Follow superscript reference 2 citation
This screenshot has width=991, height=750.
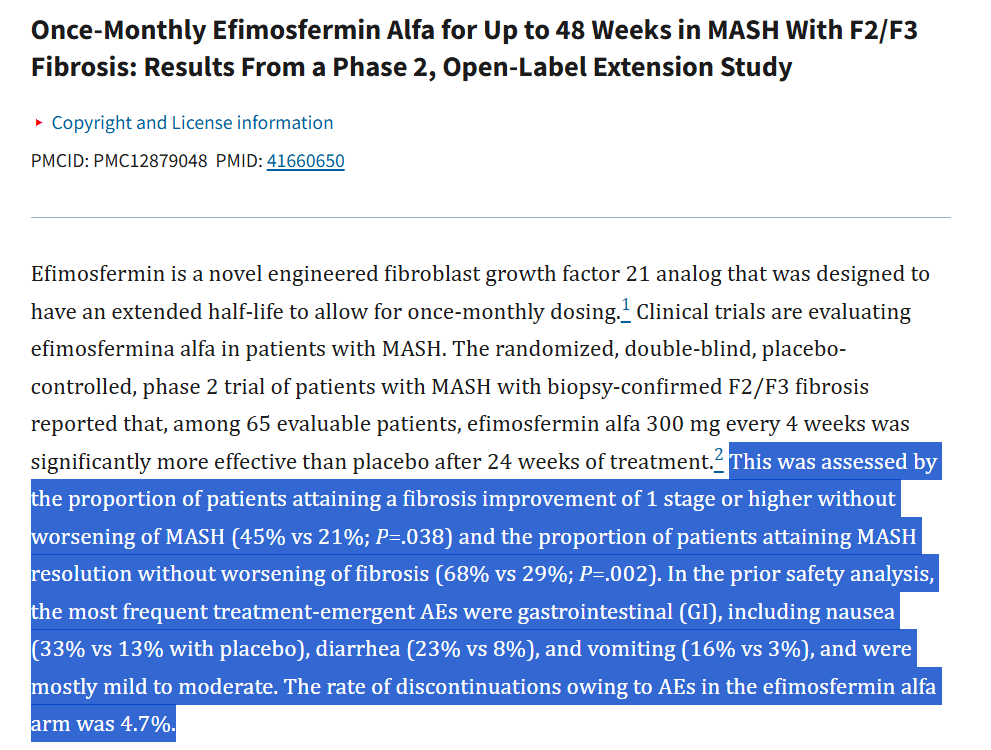point(719,458)
